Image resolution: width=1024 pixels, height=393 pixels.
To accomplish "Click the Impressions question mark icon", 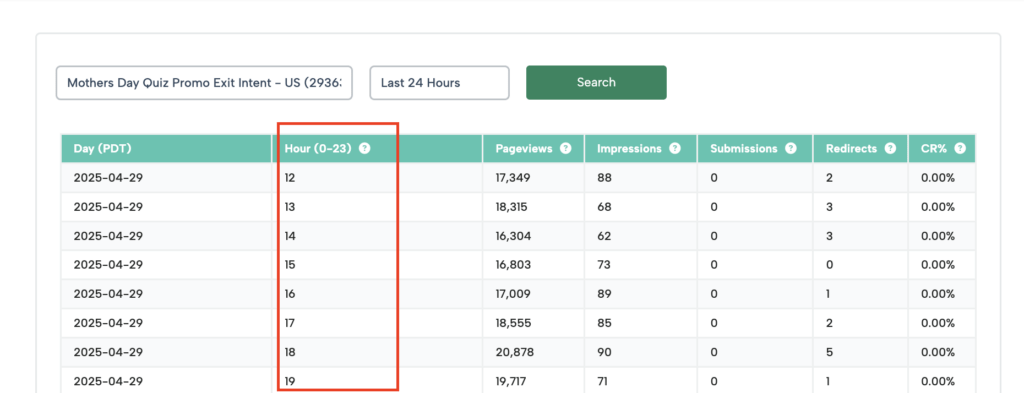I will pyautogui.click(x=675, y=149).
